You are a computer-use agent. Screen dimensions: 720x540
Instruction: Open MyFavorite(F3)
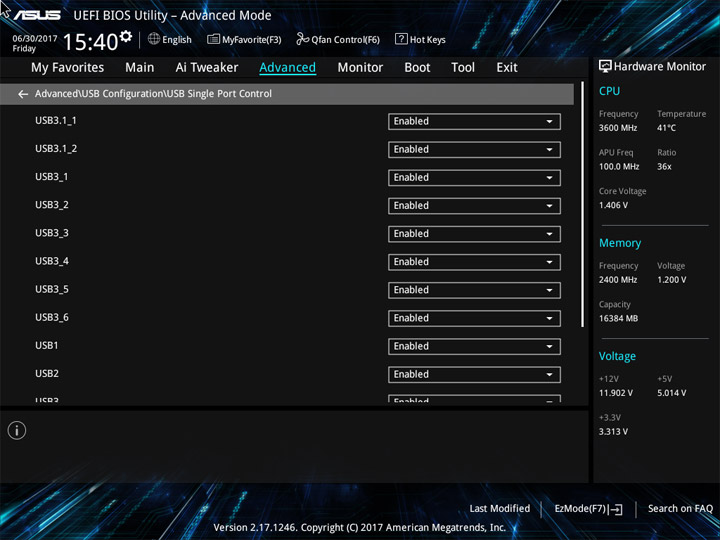point(244,39)
